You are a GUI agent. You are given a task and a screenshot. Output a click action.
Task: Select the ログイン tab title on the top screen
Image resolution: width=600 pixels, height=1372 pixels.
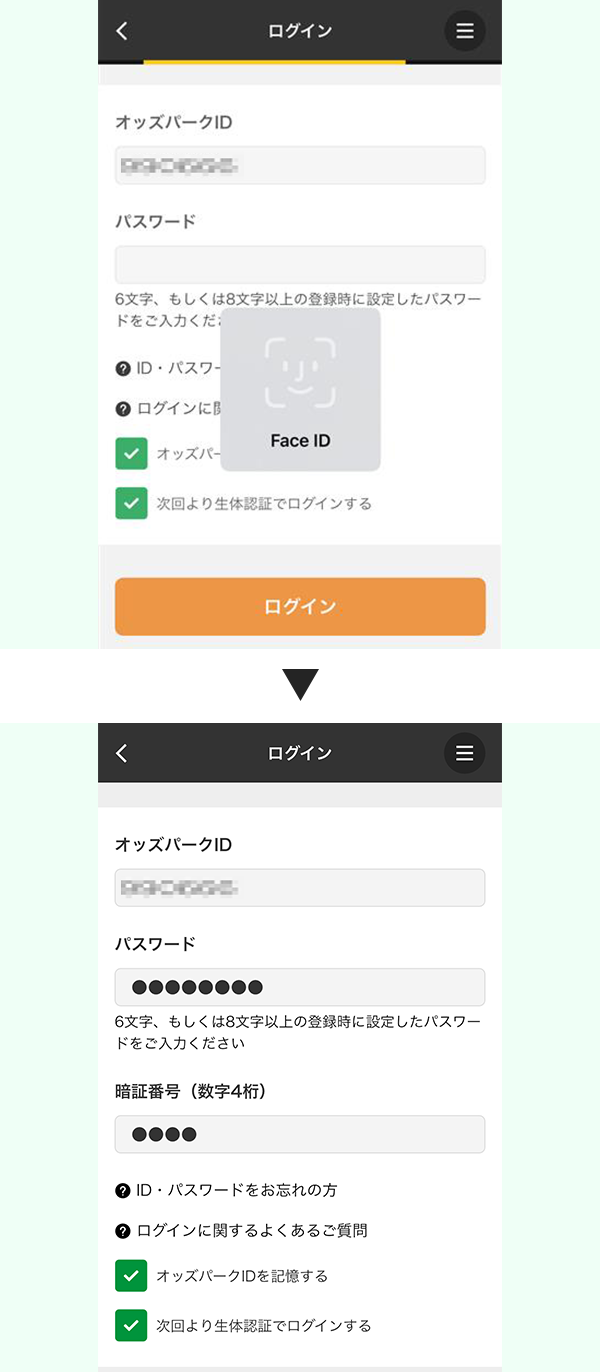point(300,30)
